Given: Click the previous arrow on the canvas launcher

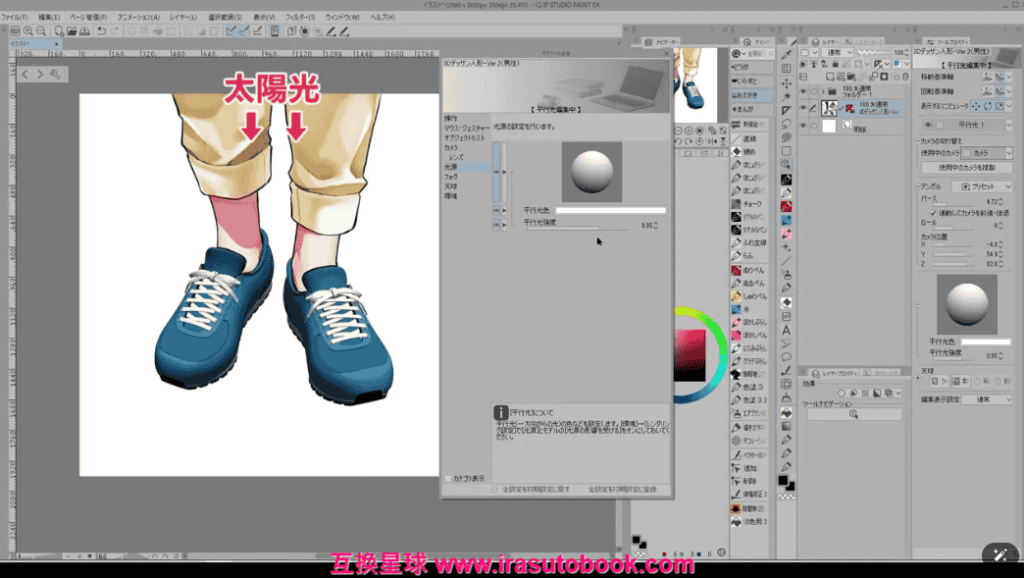Looking at the screenshot, I should coord(26,74).
